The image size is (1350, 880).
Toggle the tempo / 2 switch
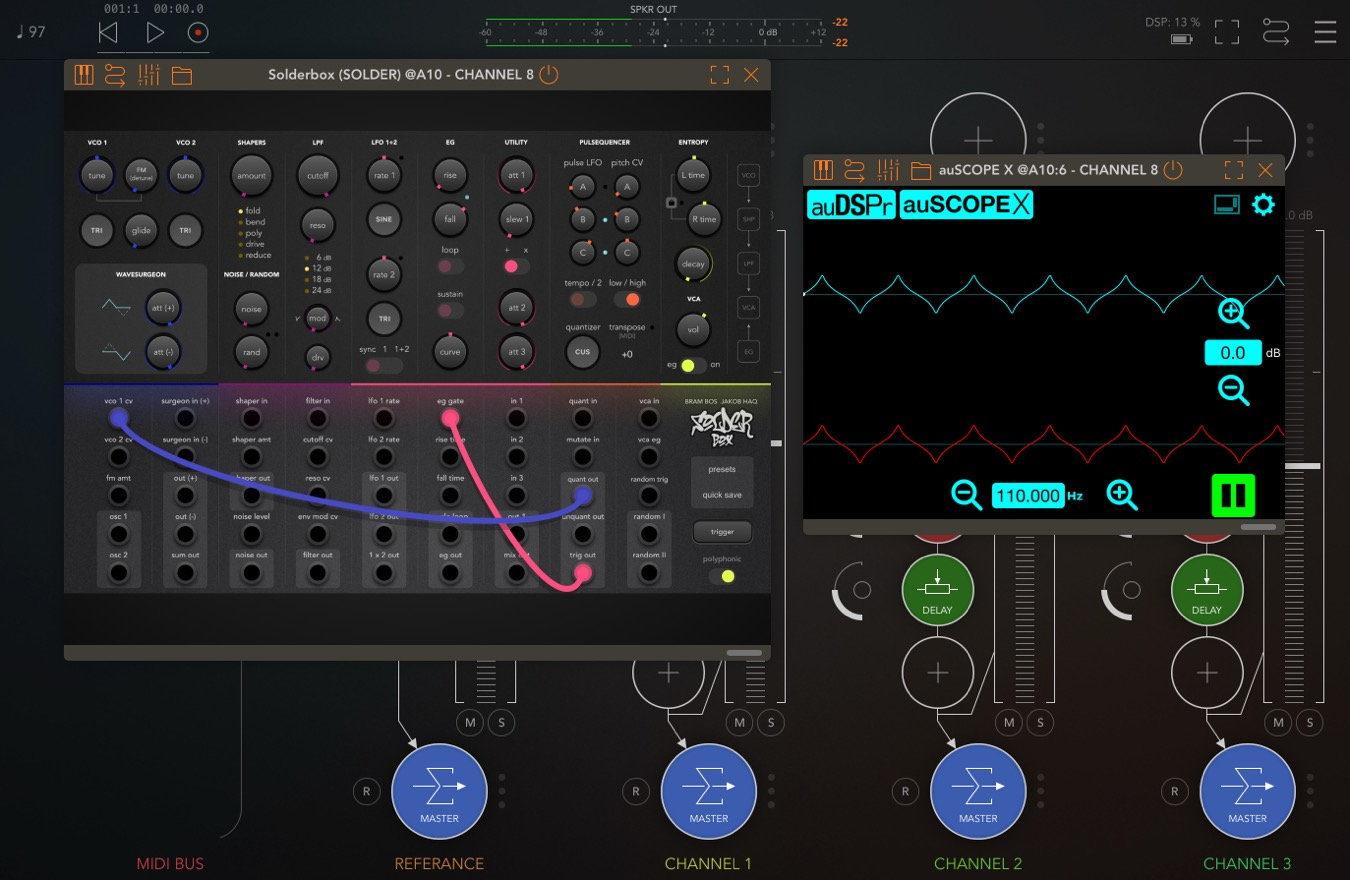point(582,299)
